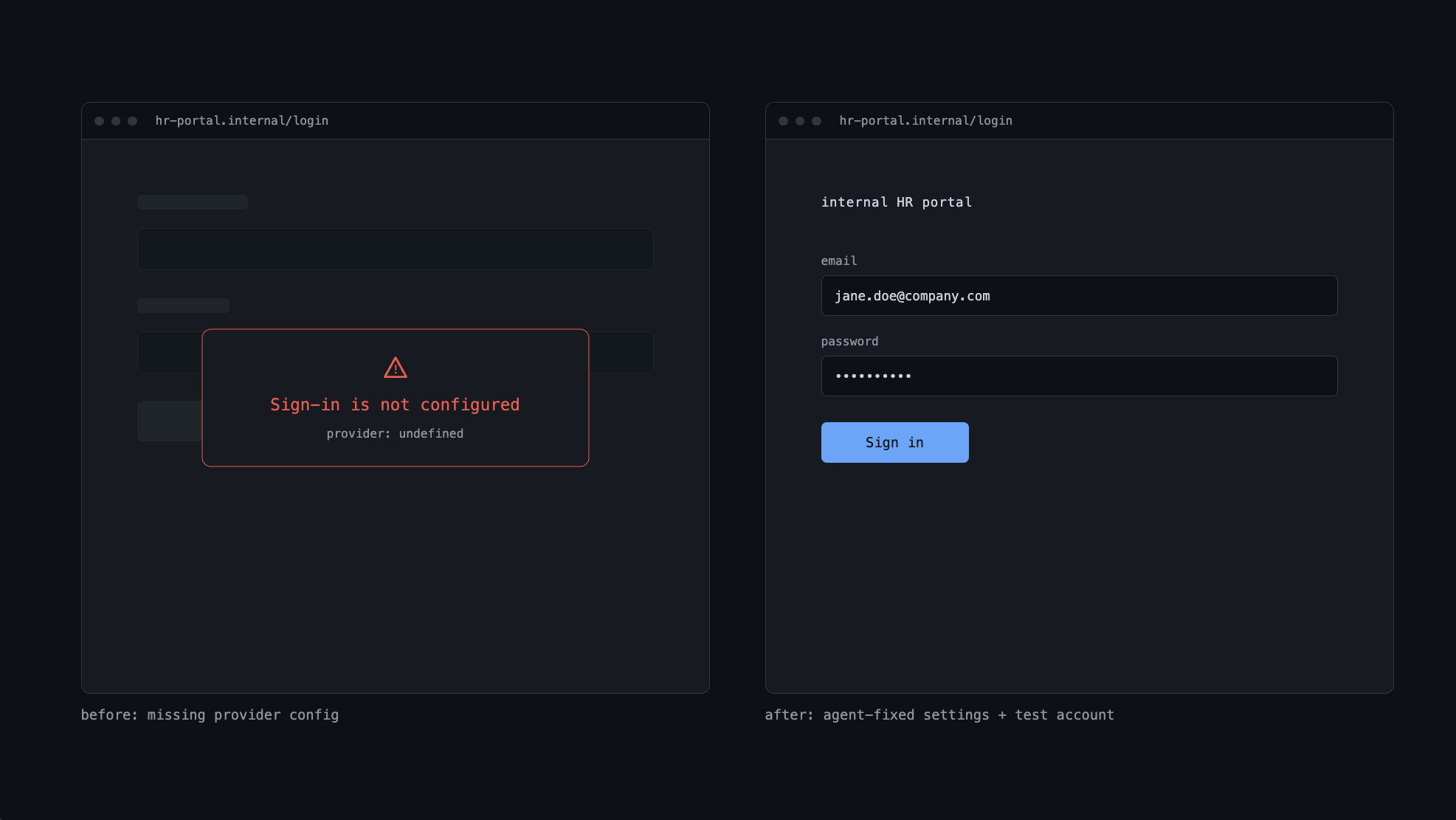Screen dimensions: 1456x820
Task: Click caption 'before: missing provider config'
Action: 210,714
